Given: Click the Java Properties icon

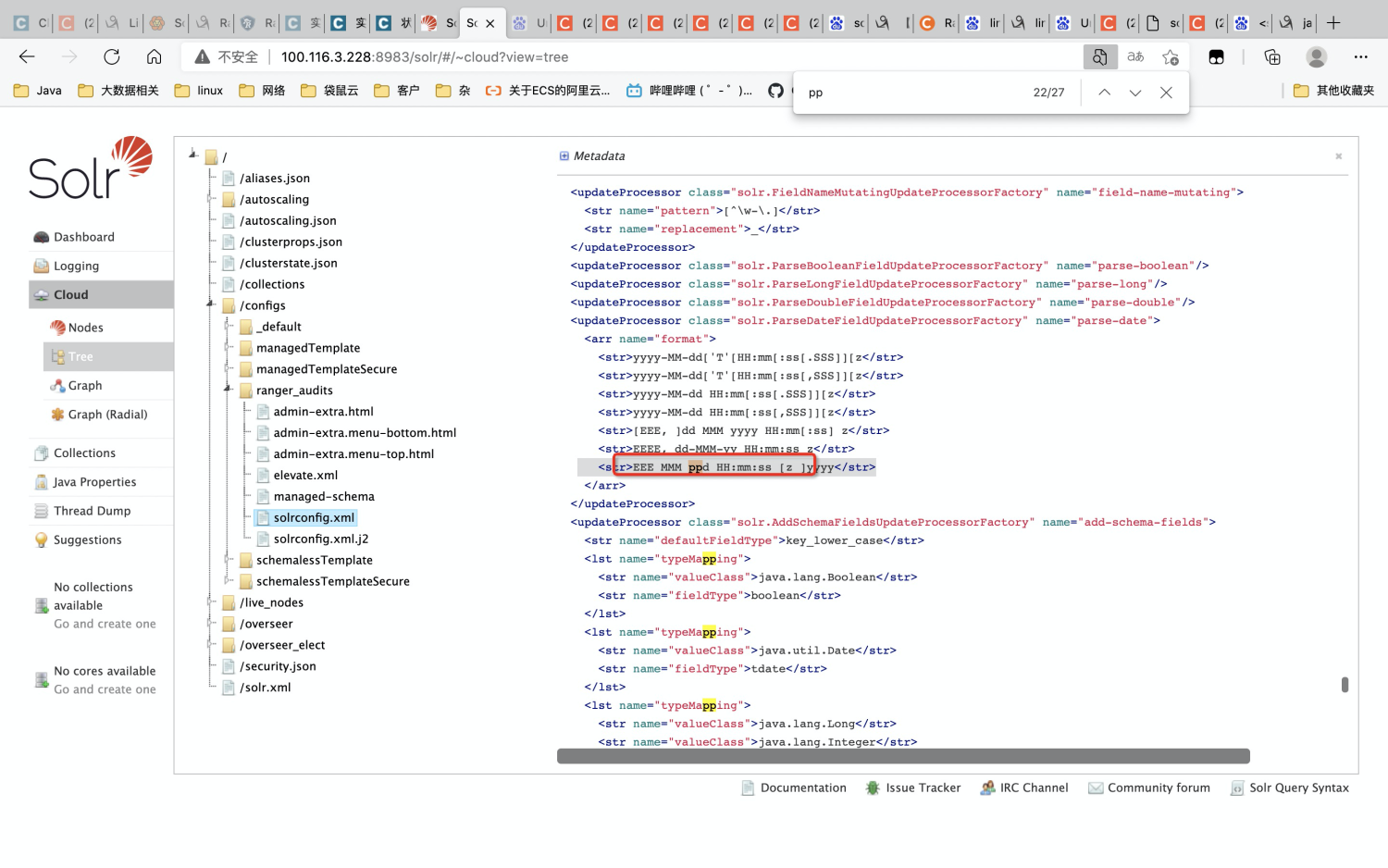Looking at the screenshot, I should click(42, 482).
